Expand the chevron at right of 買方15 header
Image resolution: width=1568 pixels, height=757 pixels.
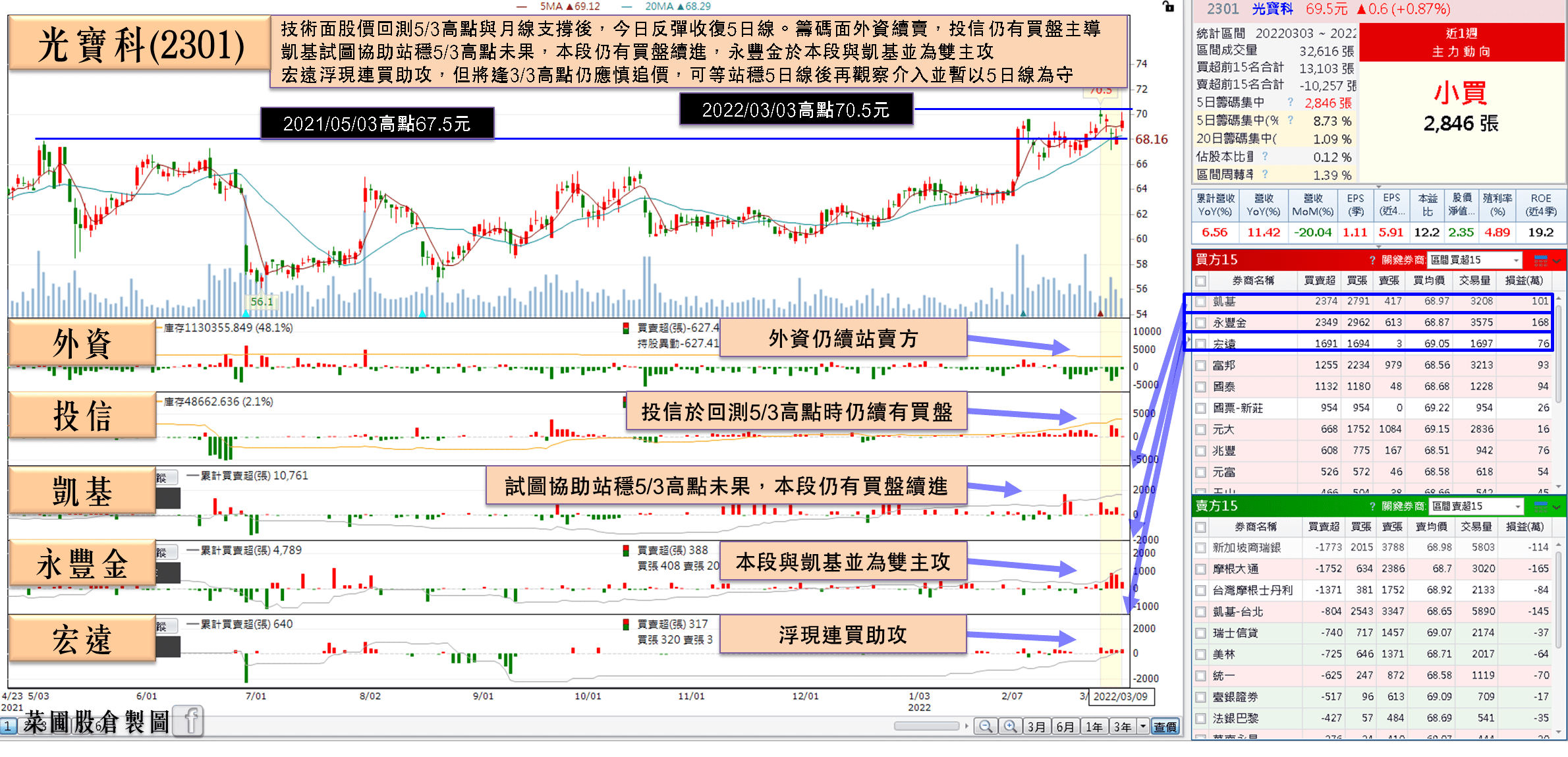(1557, 261)
